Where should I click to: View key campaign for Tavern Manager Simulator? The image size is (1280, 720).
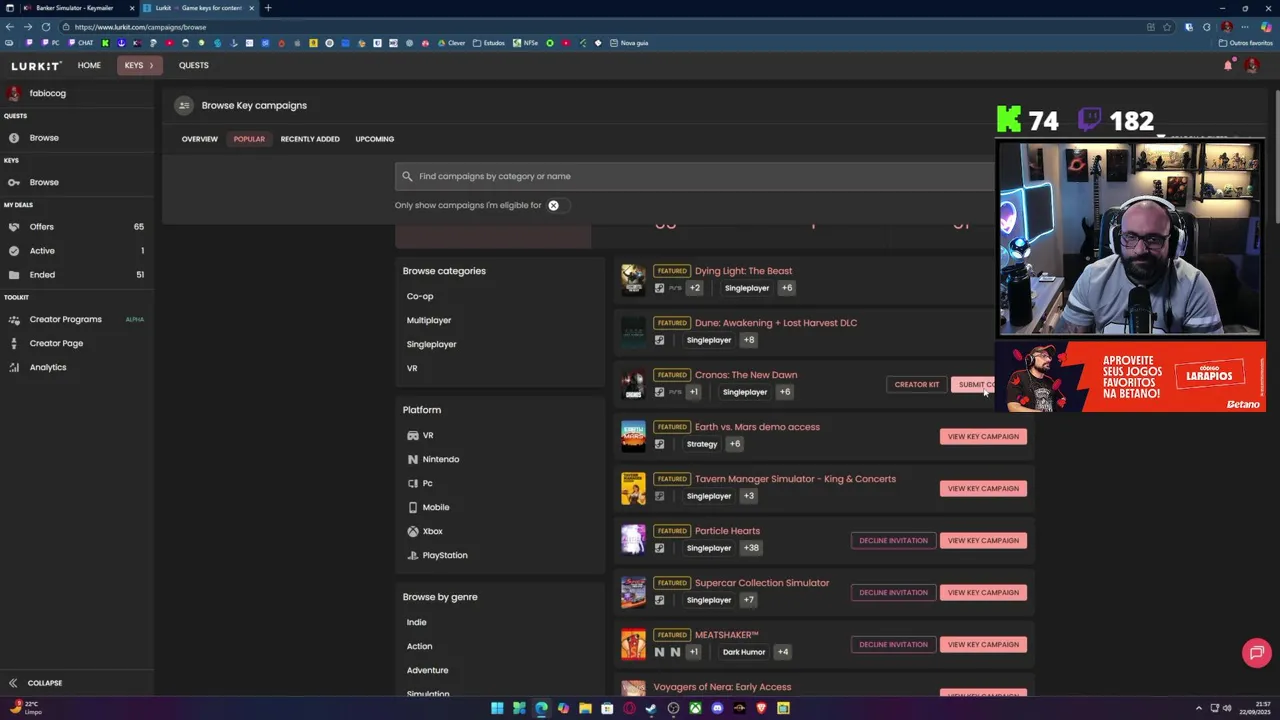[x=983, y=488]
